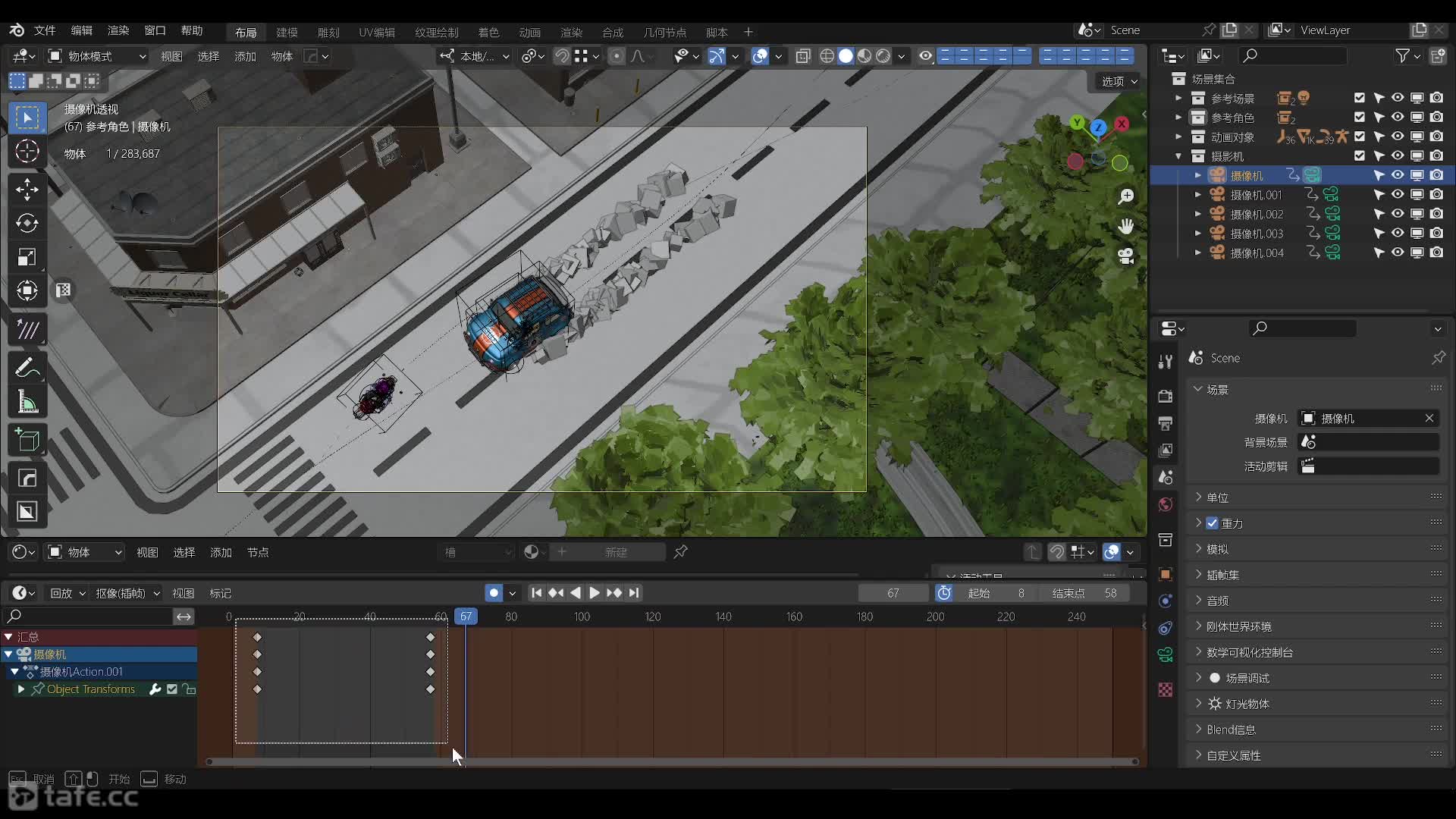The height and width of the screenshot is (819, 1456).
Task: Hide 摄像机.002 with its eye icon
Action: 1398,215
